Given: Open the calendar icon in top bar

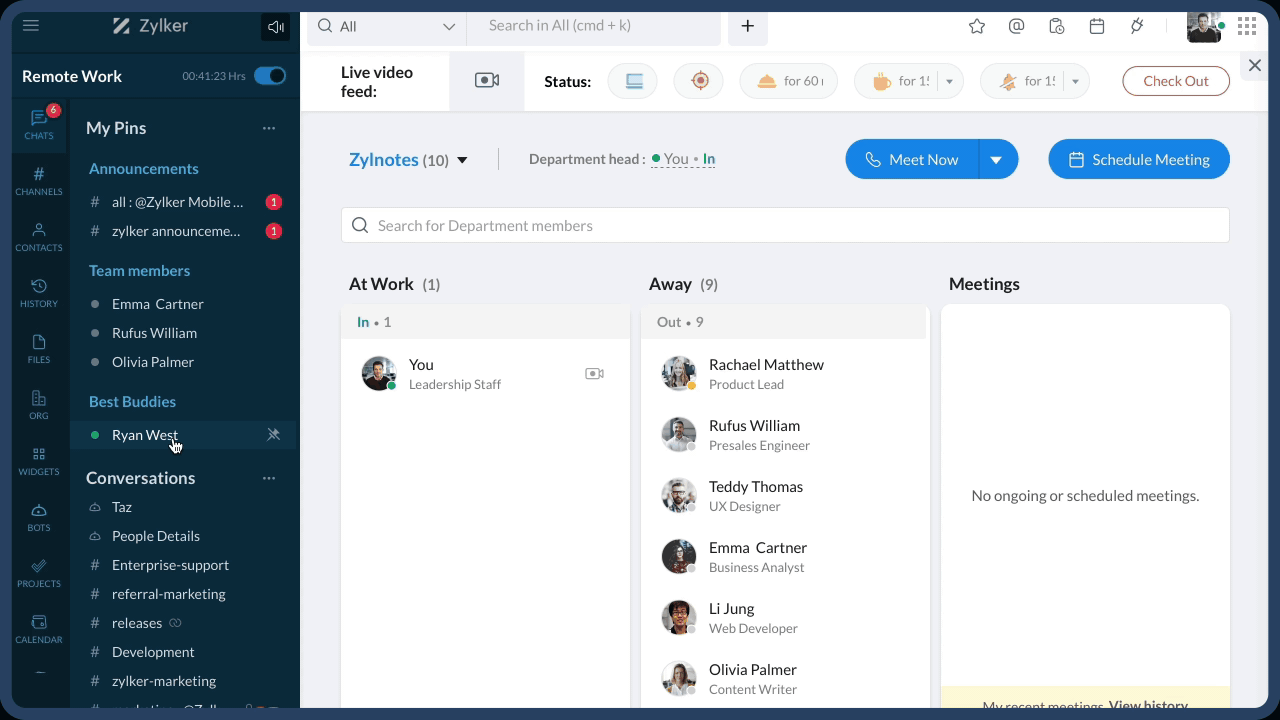Looking at the screenshot, I should pyautogui.click(x=1097, y=27).
